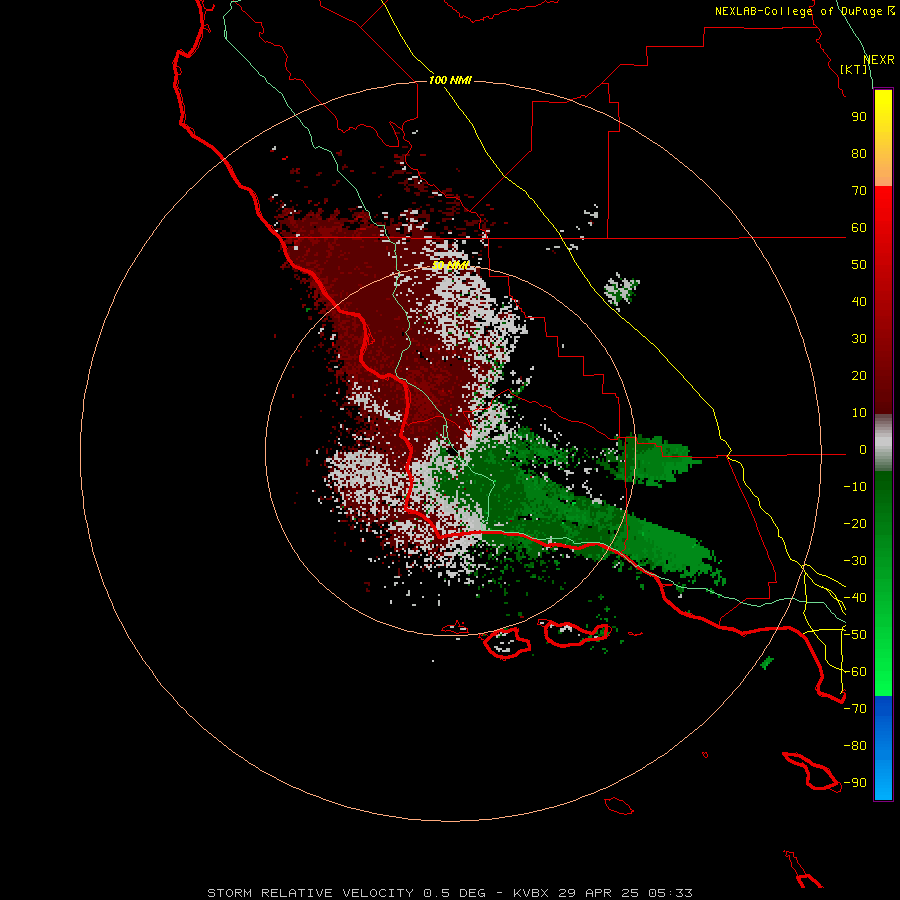Image resolution: width=900 pixels, height=900 pixels.
Task: Click the -30 scale value
Action: (855, 561)
